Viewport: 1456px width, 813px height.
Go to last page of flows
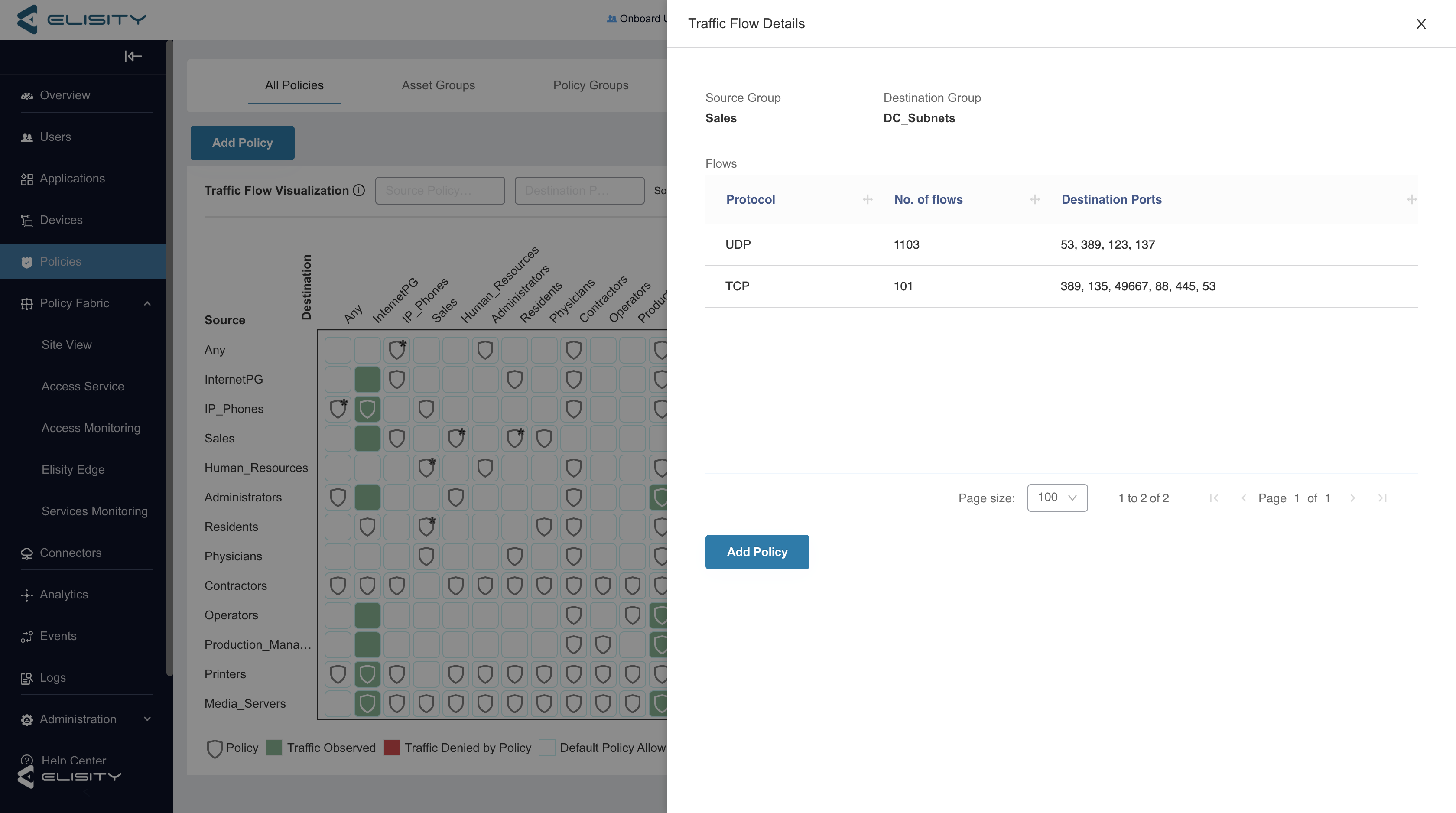click(1382, 498)
